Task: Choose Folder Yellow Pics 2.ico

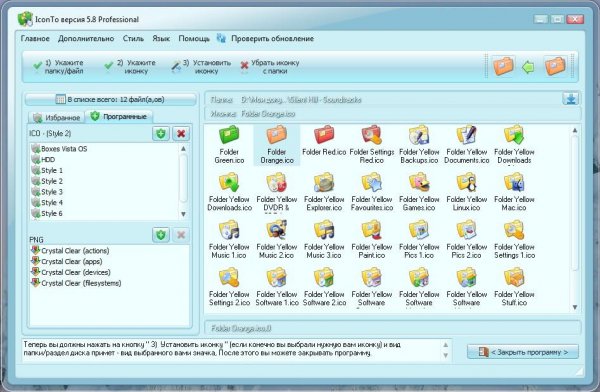Action: [x=466, y=240]
